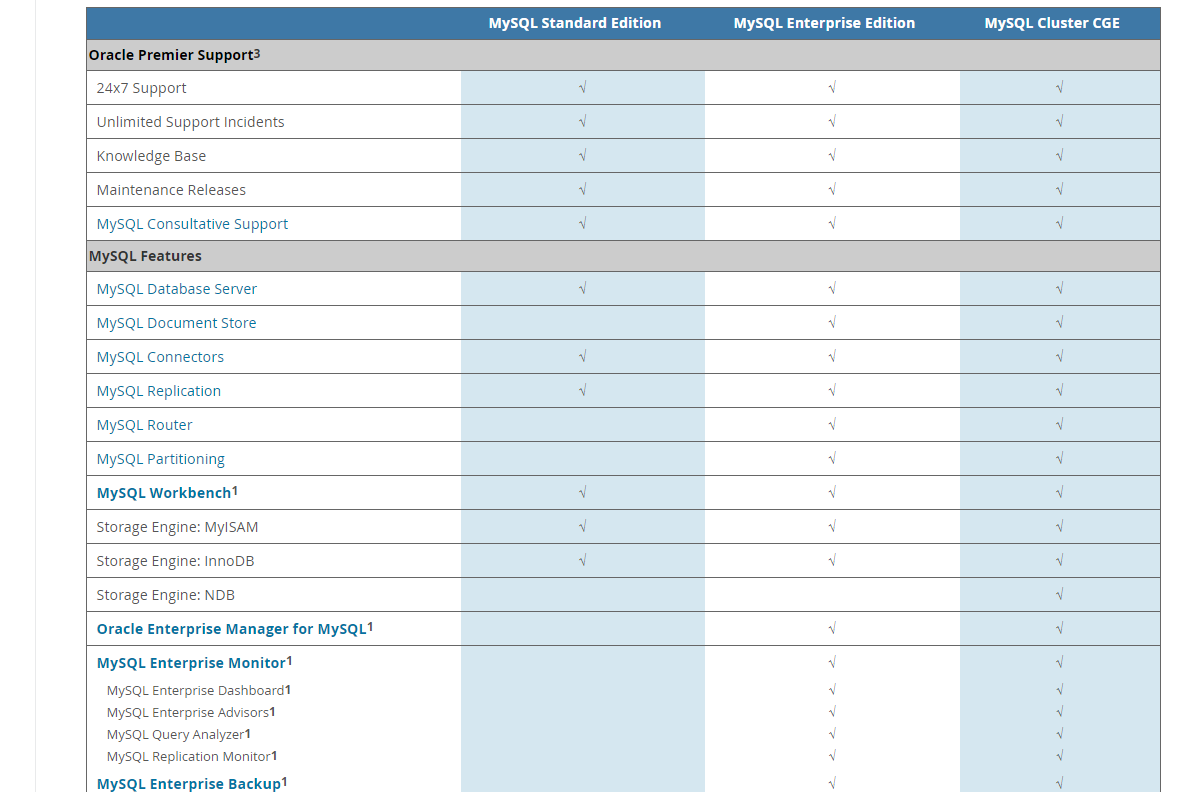This screenshot has height=792, width=1203.
Task: Open the MySQL Router link
Action: (x=145, y=425)
